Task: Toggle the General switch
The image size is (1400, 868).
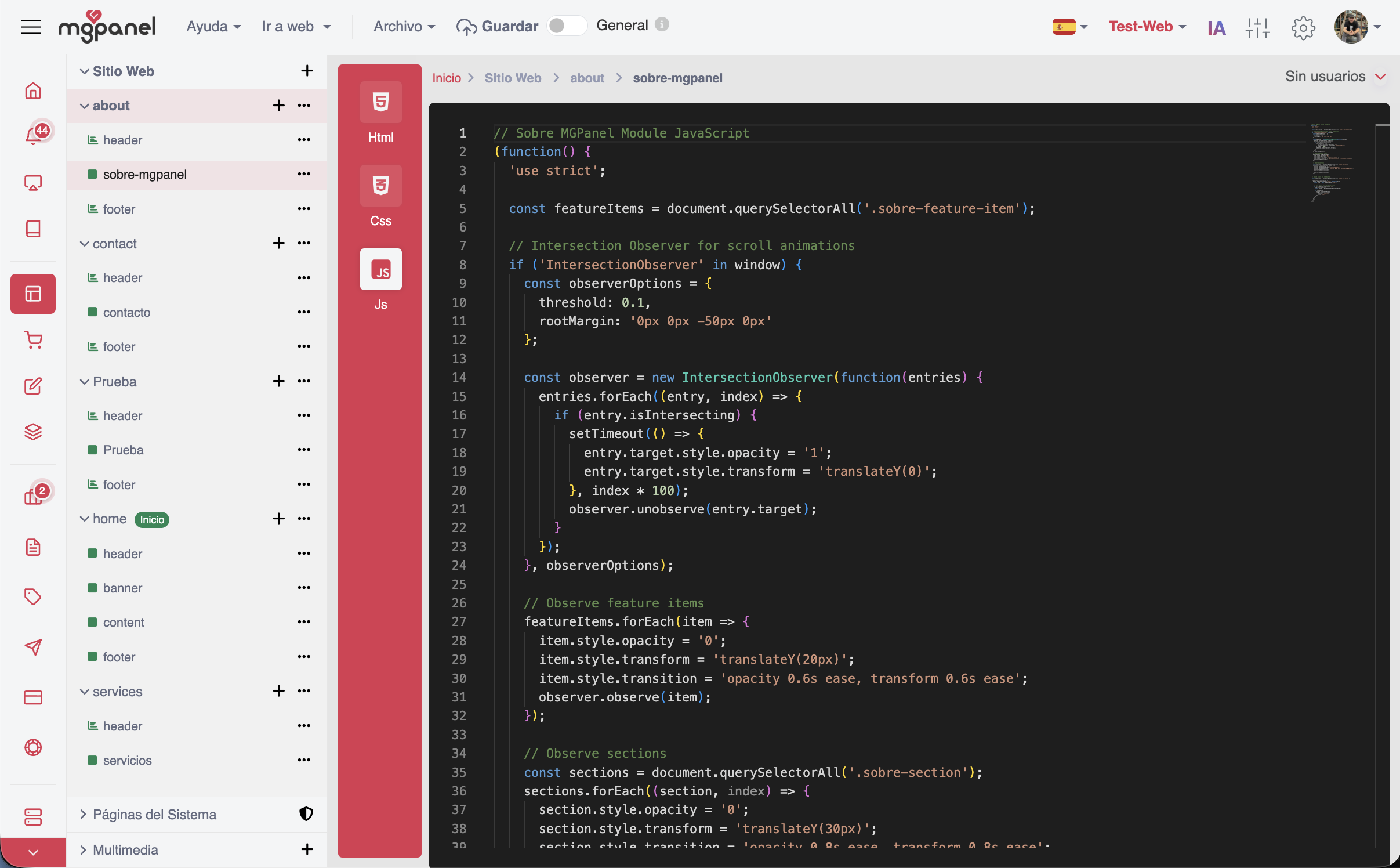Action: (x=567, y=26)
